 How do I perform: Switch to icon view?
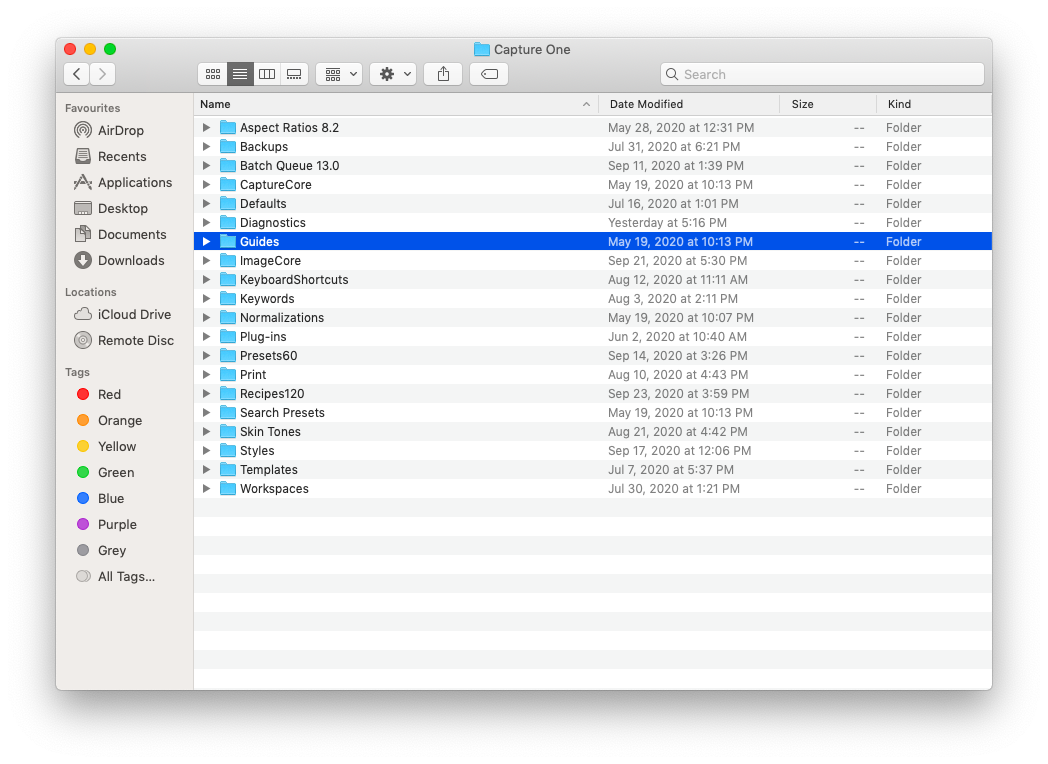[213, 74]
